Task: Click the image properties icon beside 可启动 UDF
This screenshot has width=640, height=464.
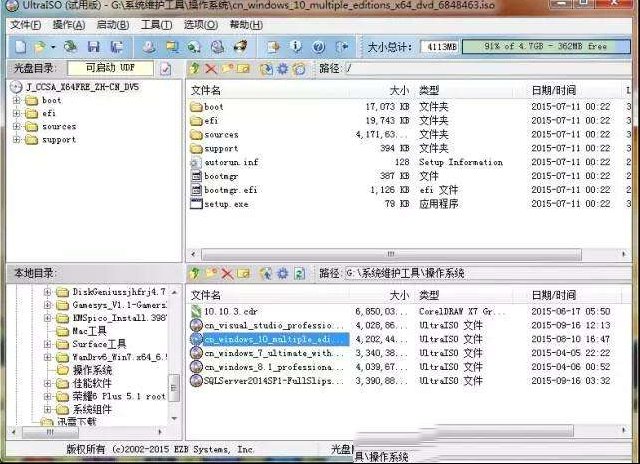Action: [x=165, y=69]
